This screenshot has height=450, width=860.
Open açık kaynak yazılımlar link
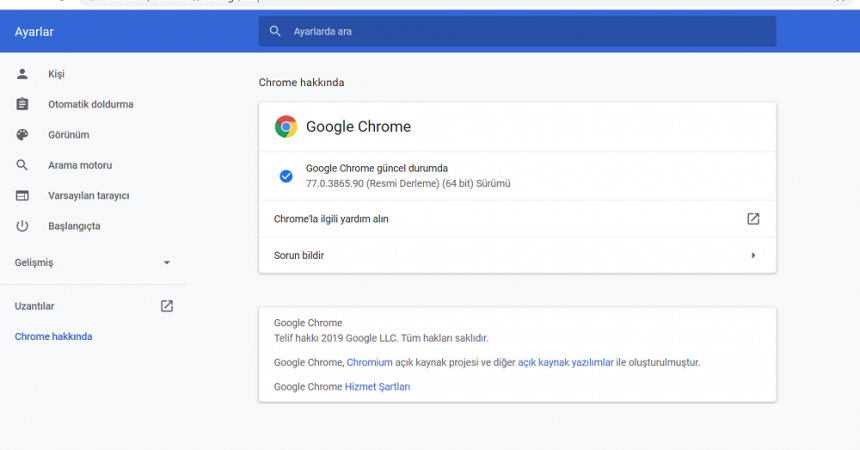pyautogui.click(x=565, y=362)
